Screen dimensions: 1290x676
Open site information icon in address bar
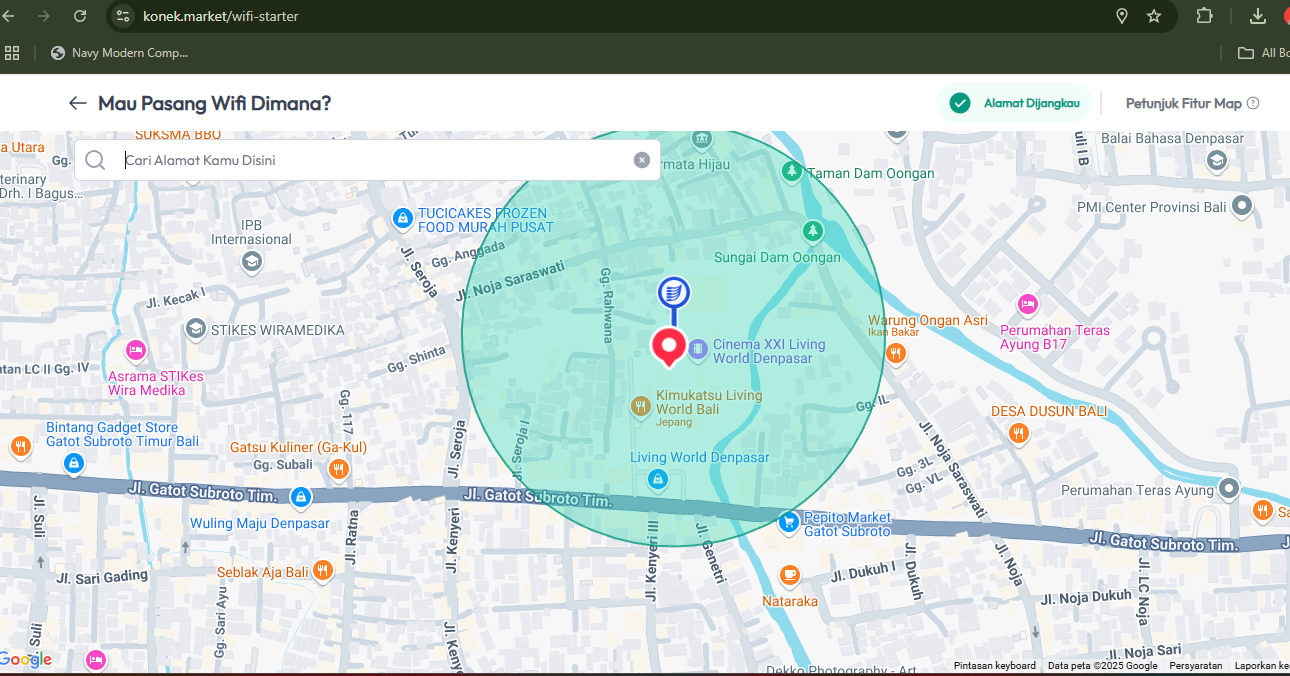coord(123,16)
